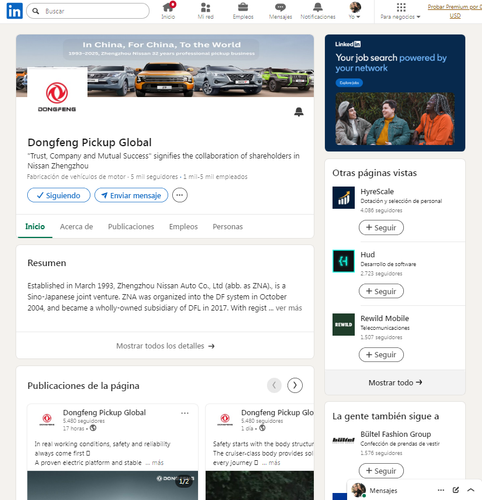Click the cover banner image
The height and width of the screenshot is (500, 482).
click(165, 66)
